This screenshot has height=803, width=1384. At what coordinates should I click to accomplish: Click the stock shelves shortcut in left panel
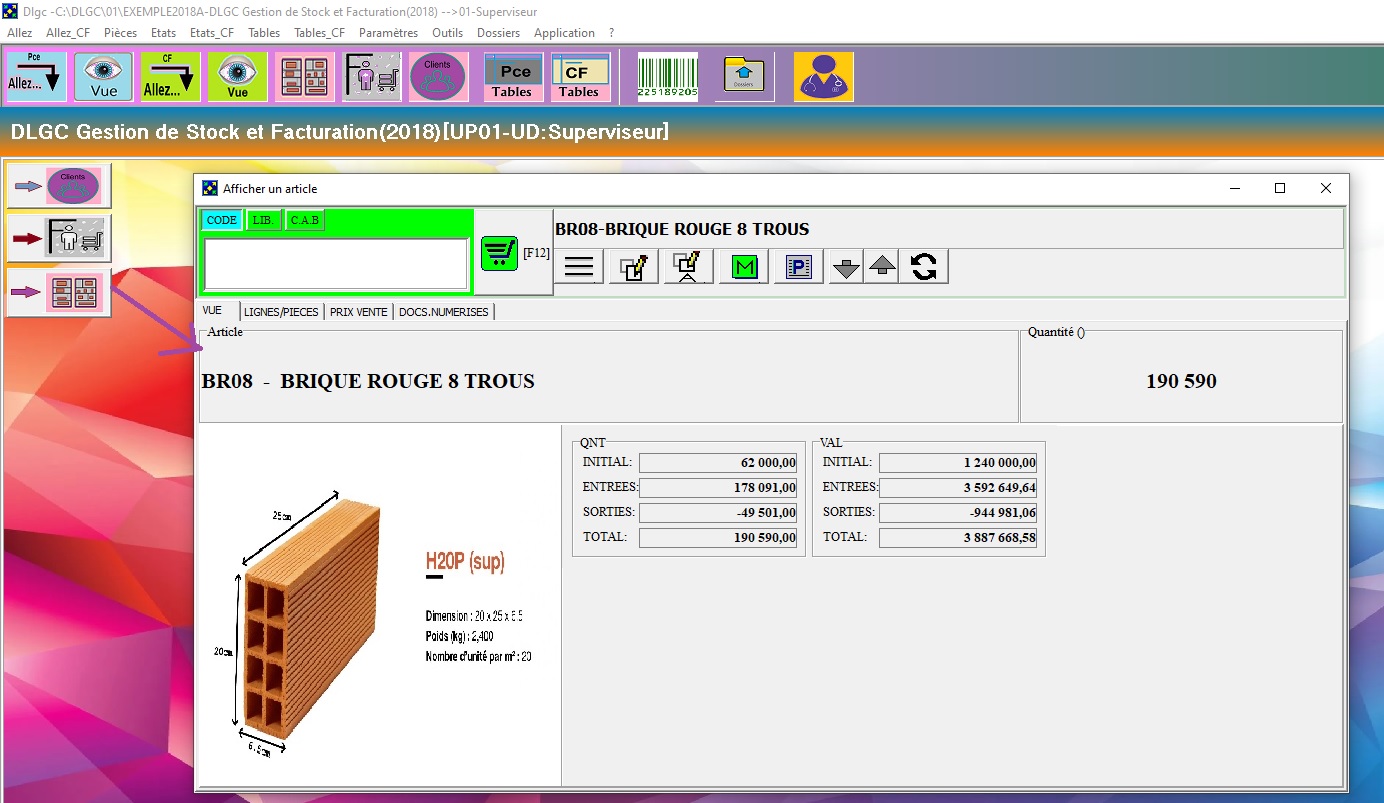click(59, 292)
